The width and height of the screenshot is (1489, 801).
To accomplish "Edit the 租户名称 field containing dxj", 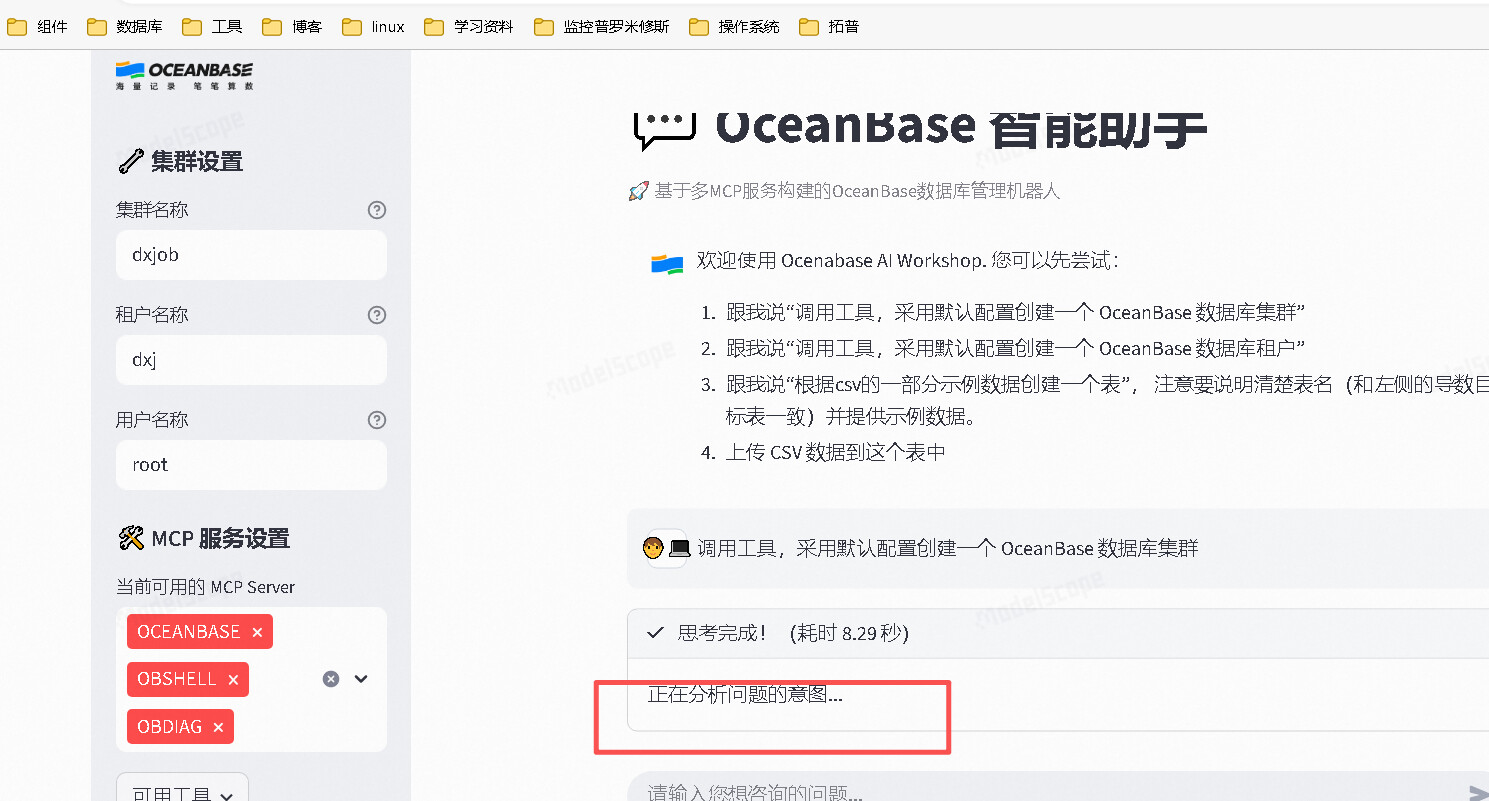I will 251,360.
